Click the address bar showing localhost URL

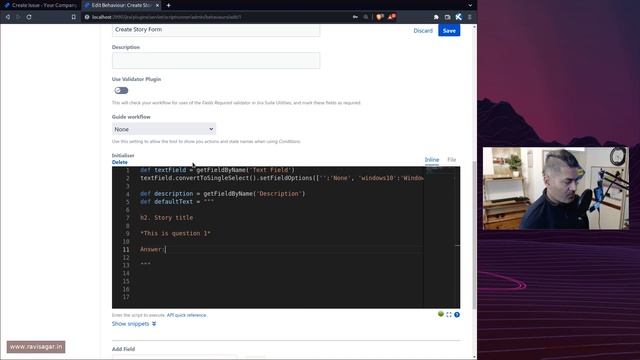[x=216, y=17]
